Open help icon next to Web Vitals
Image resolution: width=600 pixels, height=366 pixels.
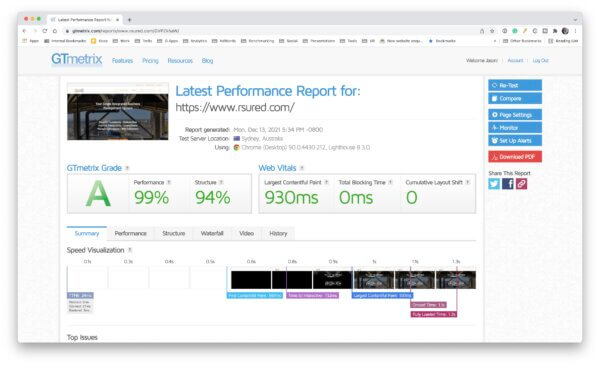click(x=302, y=168)
